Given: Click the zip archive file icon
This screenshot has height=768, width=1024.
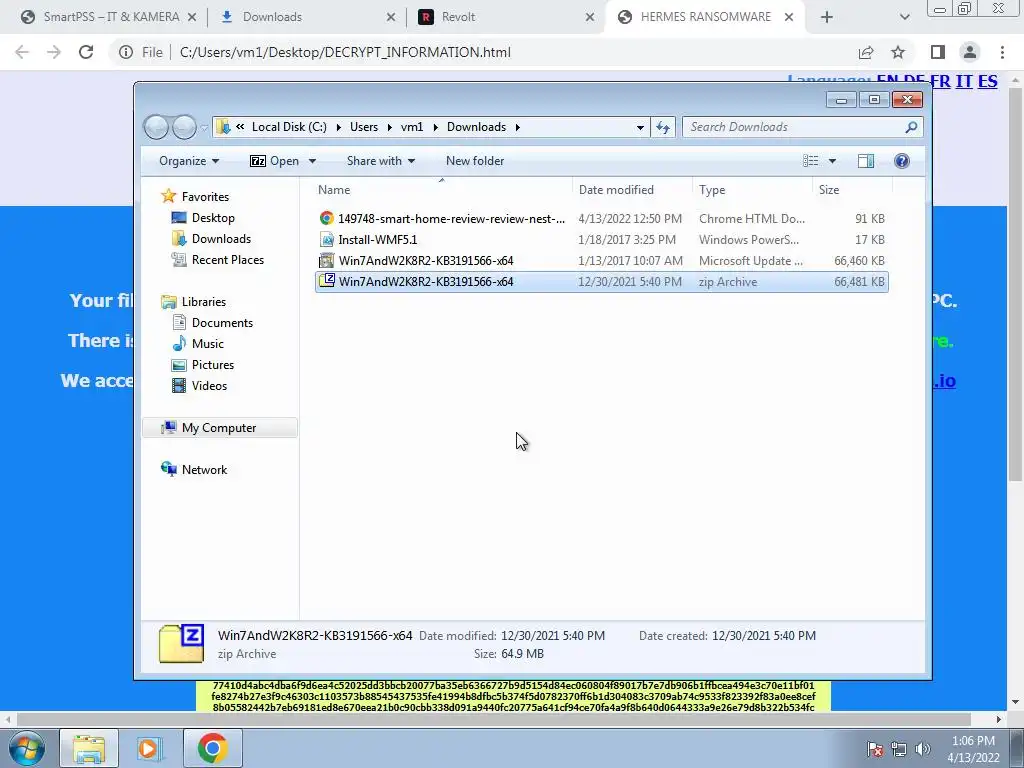Looking at the screenshot, I should (327, 281).
